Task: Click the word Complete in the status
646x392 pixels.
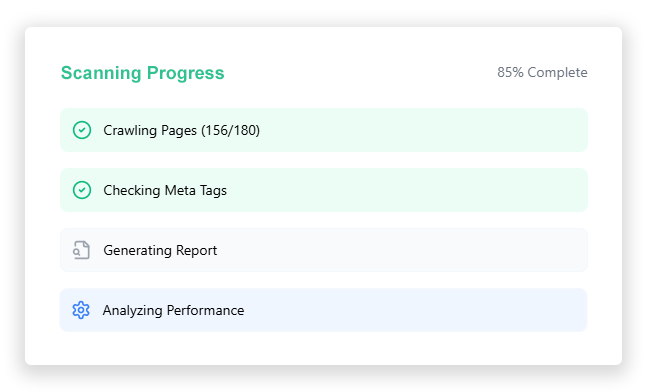Action: 557,72
